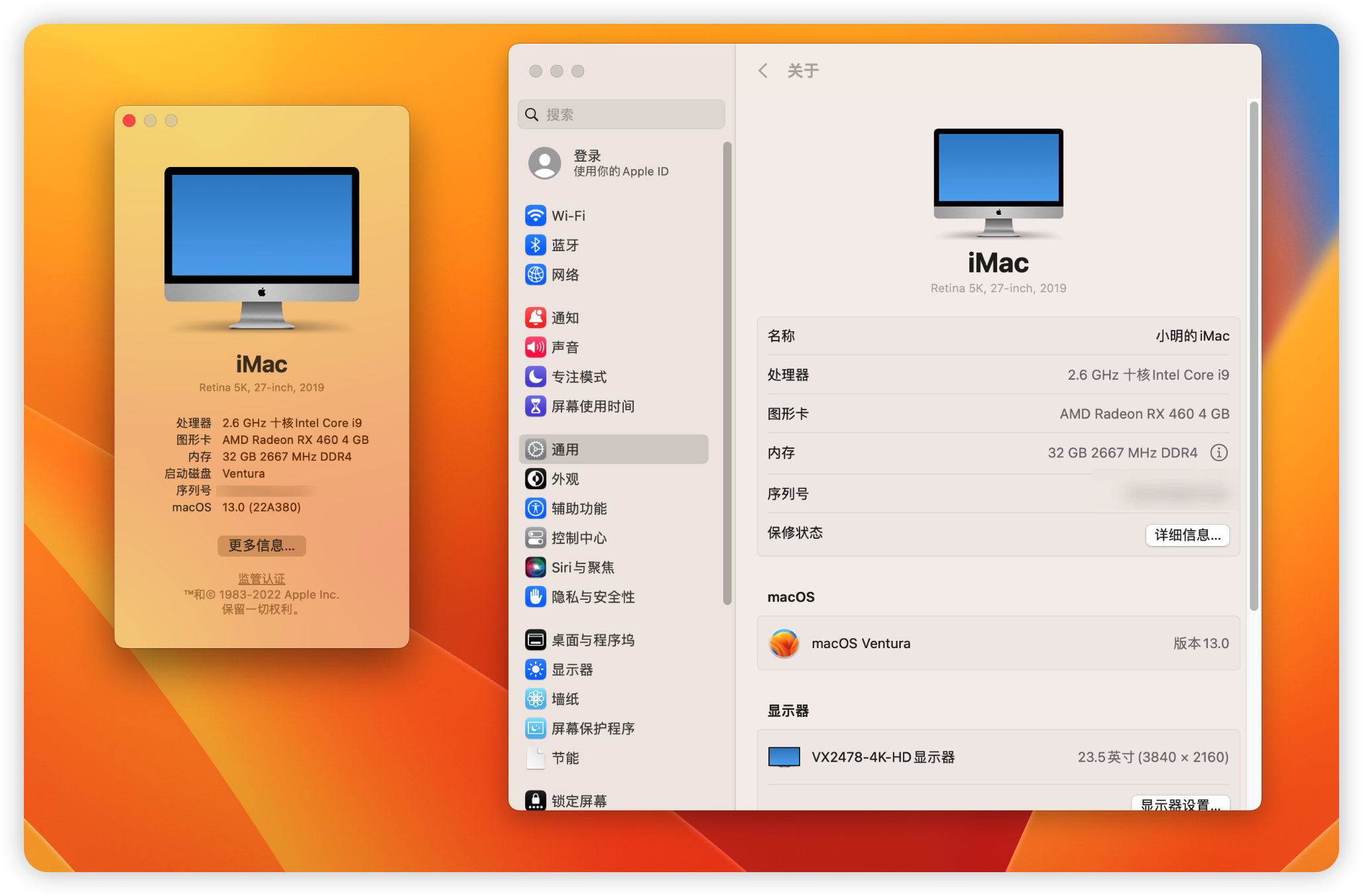Open the 显示器 brightness icon
This screenshot has height=896, width=1363.
coord(535,669)
